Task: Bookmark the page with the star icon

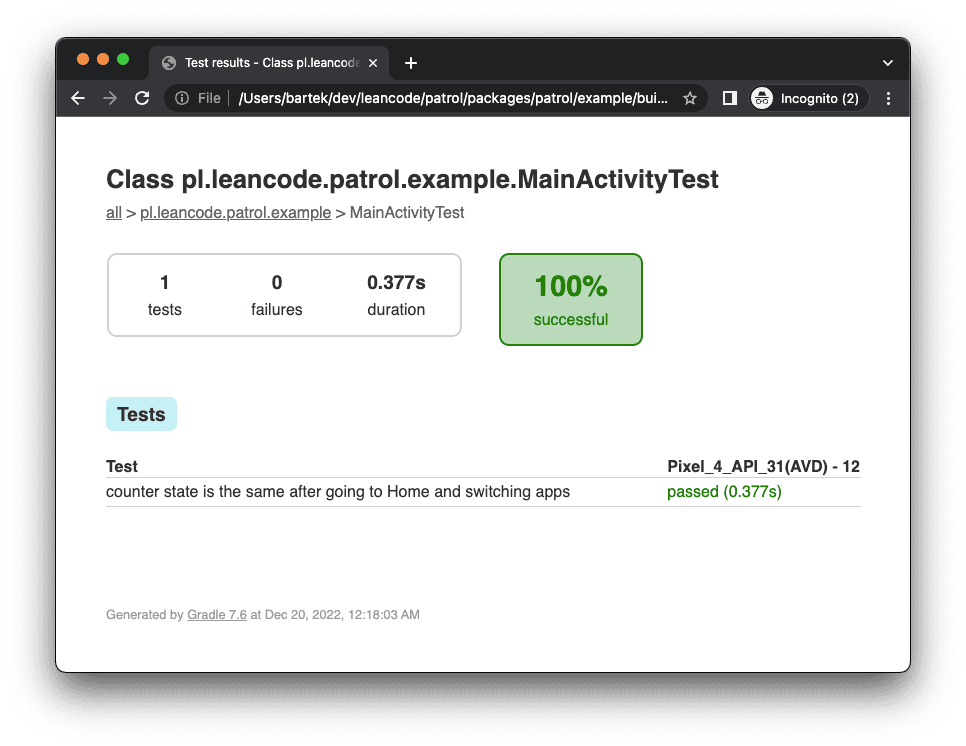Action: coord(689,98)
